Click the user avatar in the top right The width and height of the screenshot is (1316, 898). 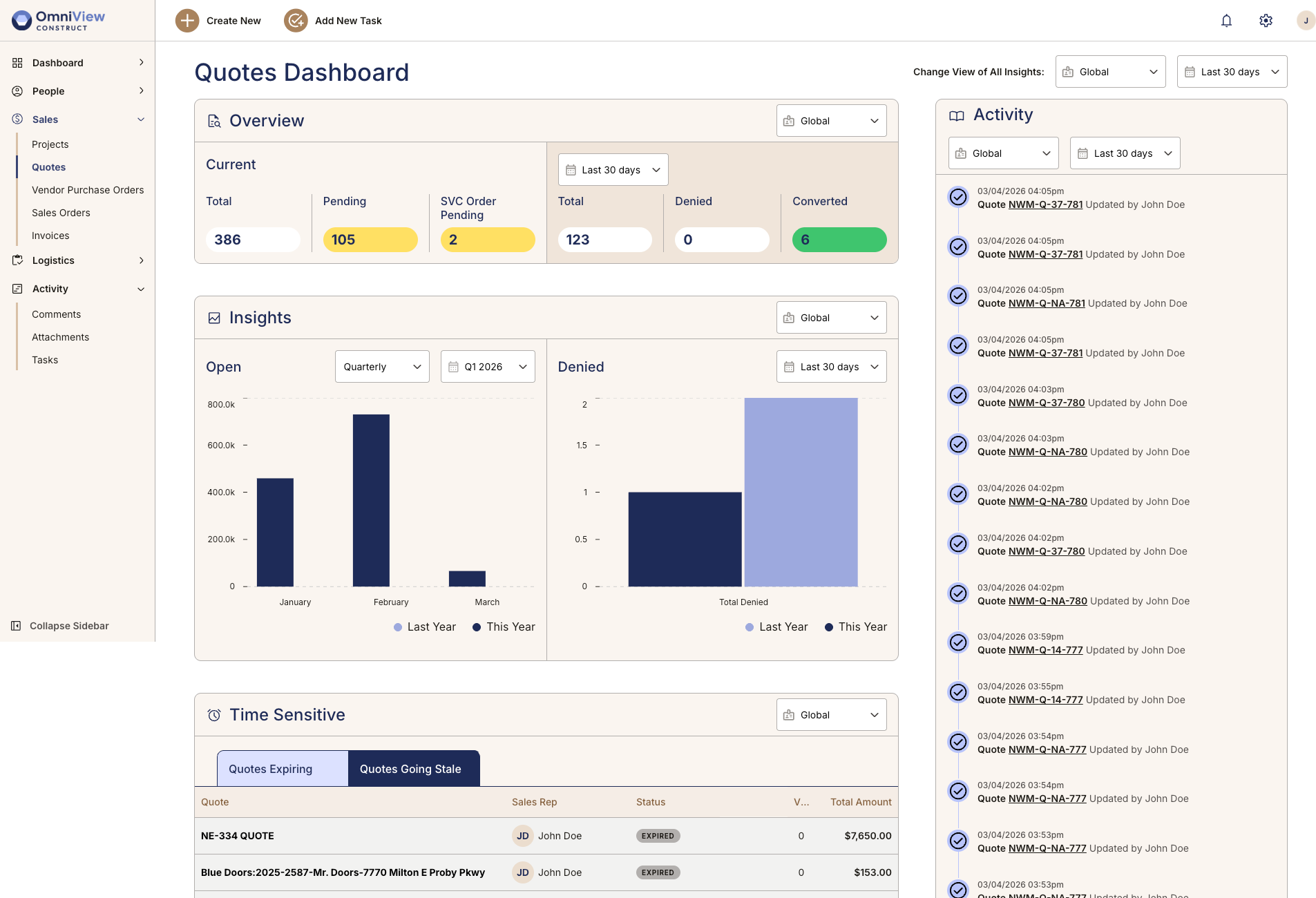(x=1305, y=21)
